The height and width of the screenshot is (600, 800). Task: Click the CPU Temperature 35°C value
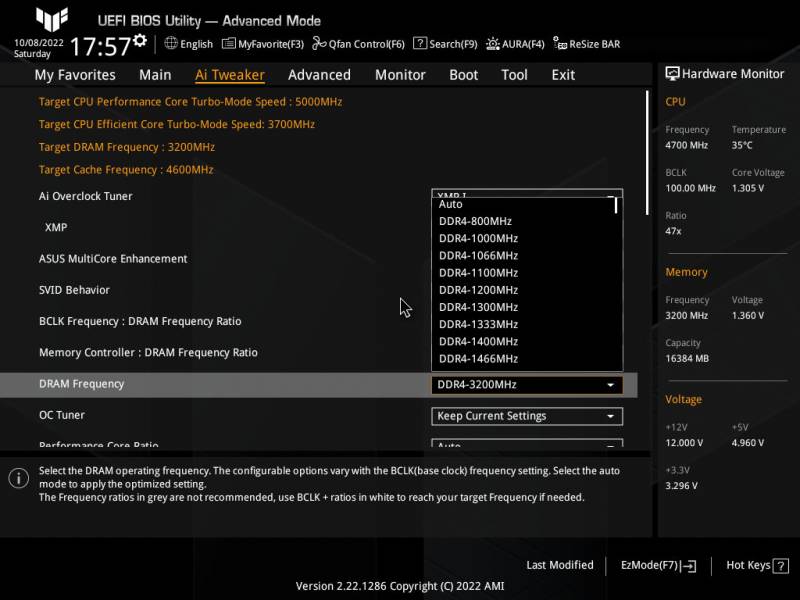742,145
